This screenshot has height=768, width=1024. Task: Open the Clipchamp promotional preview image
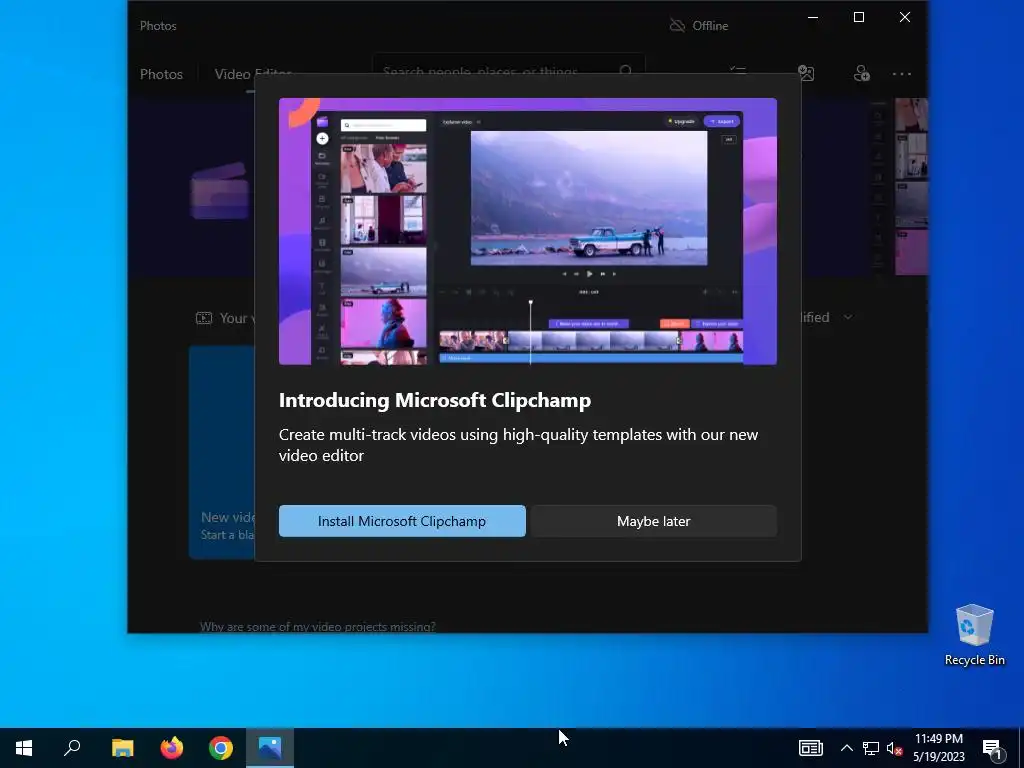point(528,231)
